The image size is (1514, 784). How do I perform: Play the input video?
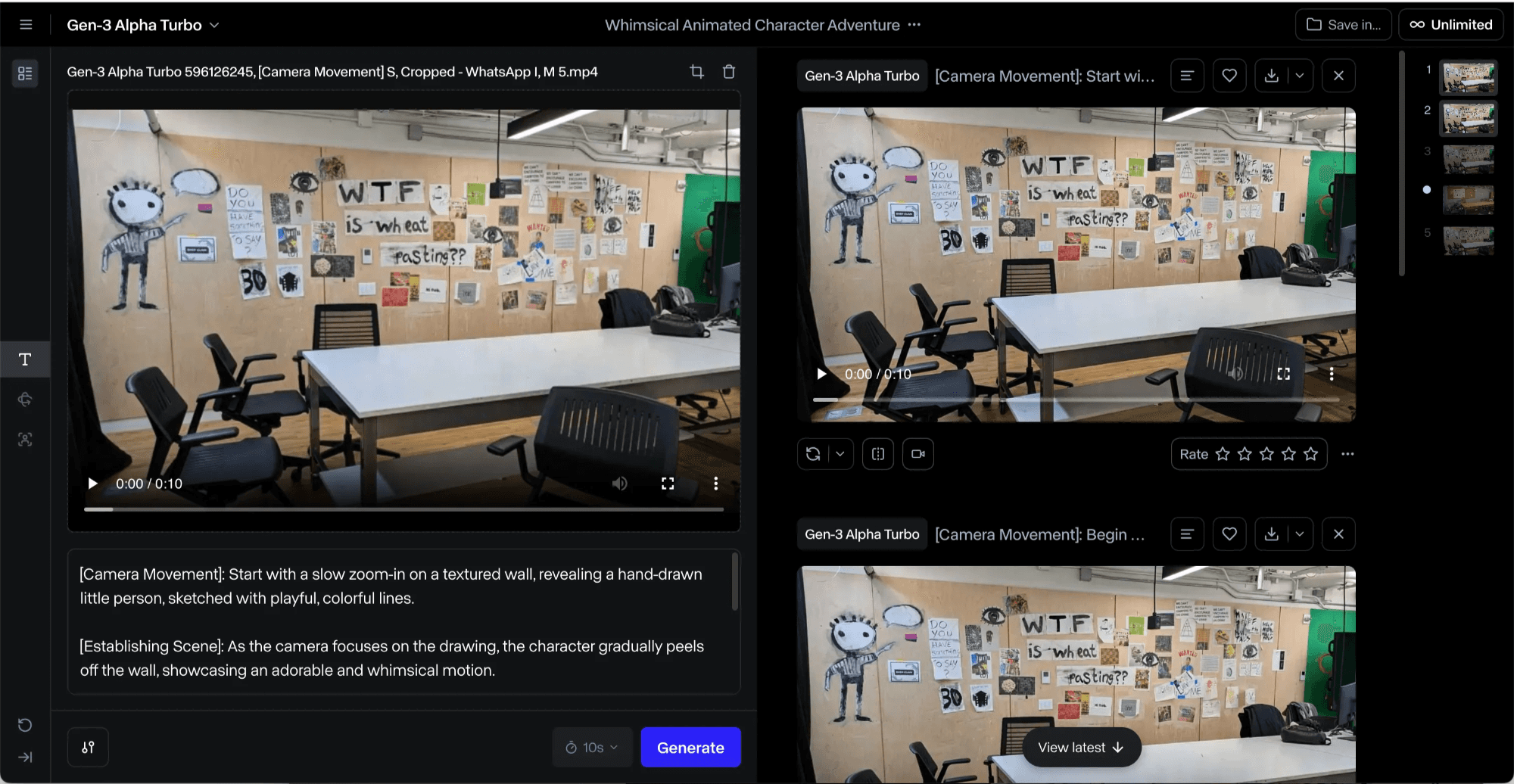pos(92,484)
